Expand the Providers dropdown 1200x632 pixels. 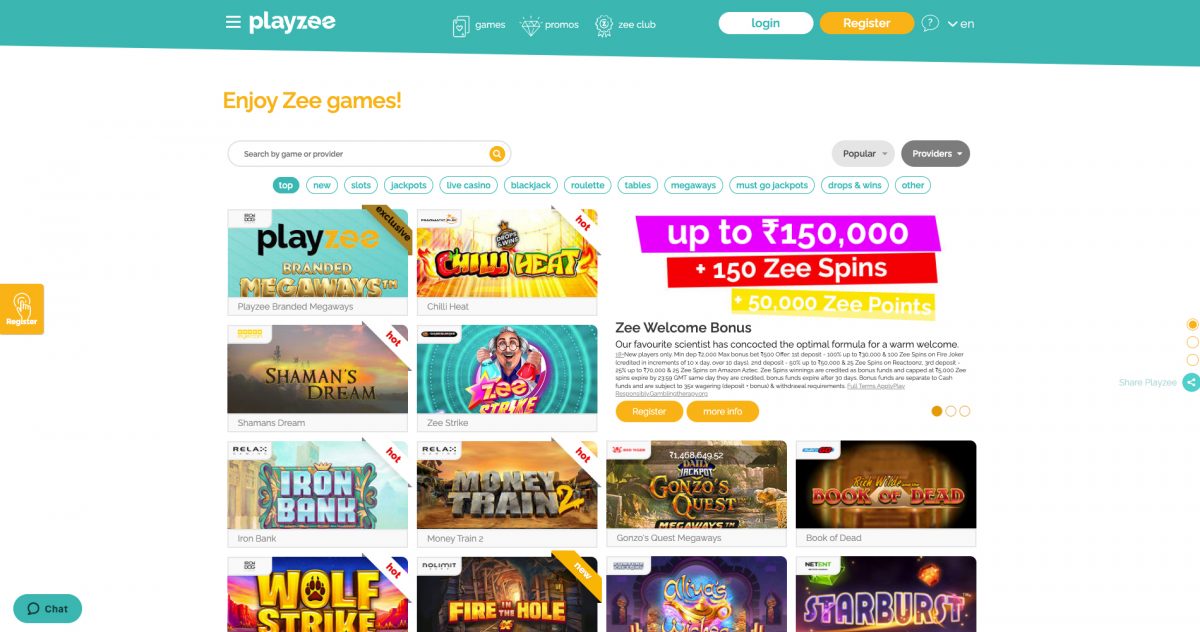pos(936,154)
